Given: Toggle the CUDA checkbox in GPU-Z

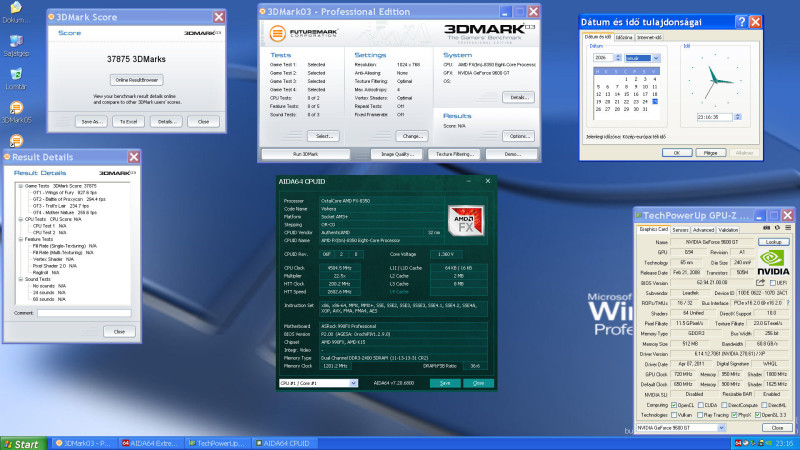Looking at the screenshot, I should click(x=701, y=405).
